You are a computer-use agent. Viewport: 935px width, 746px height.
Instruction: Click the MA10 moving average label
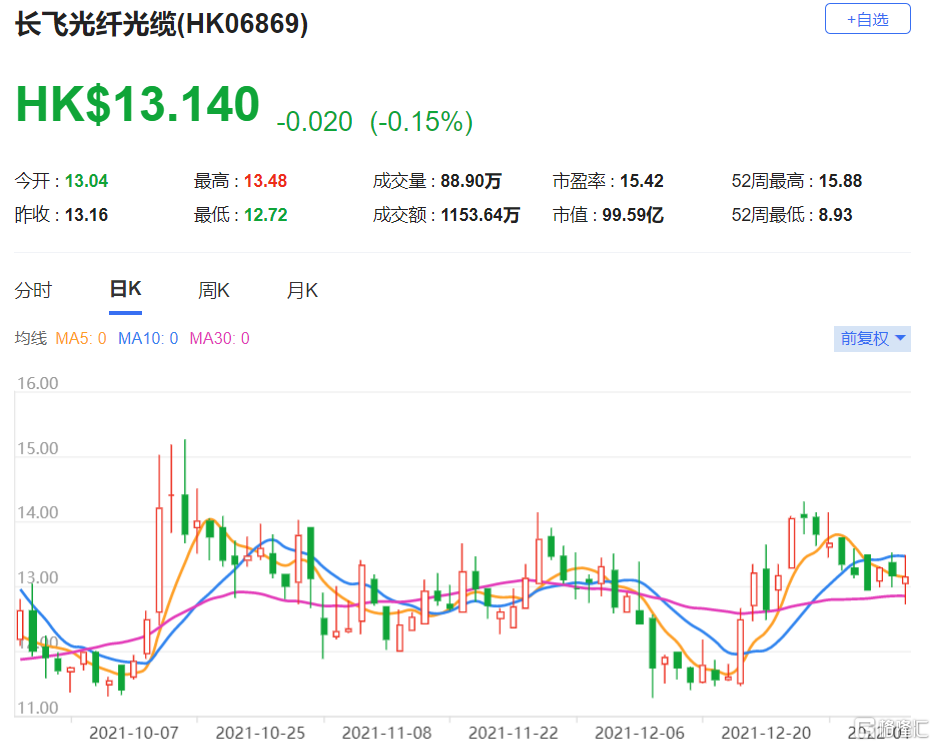(x=148, y=339)
